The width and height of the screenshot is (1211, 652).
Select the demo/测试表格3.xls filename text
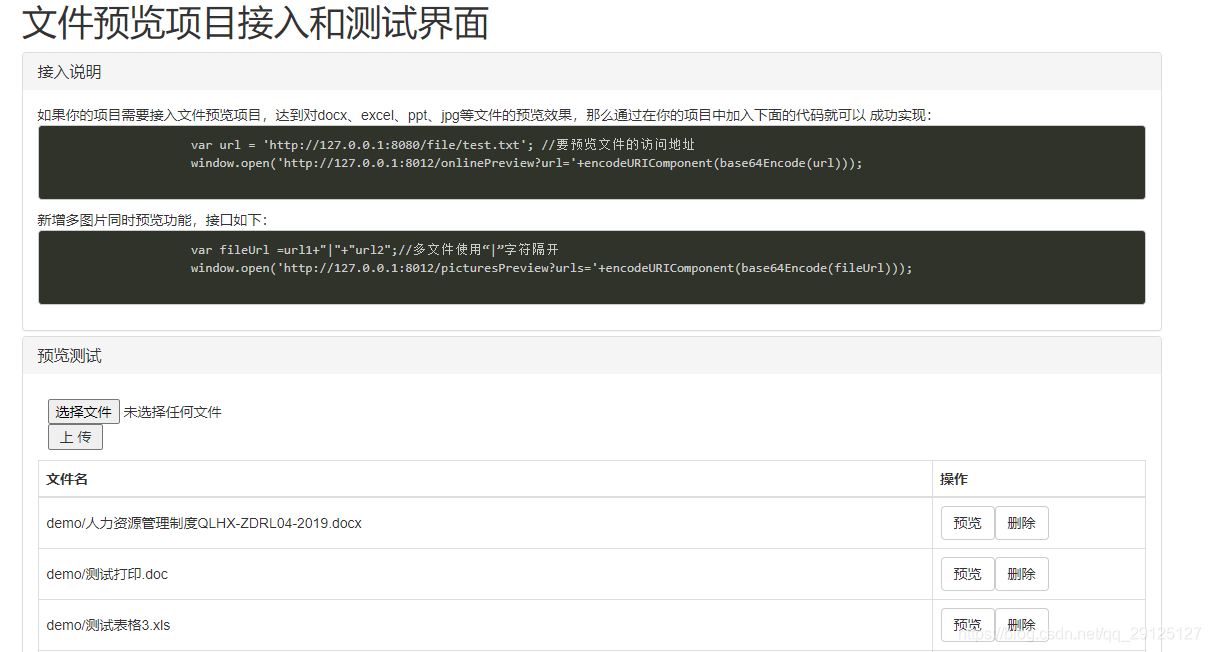108,625
